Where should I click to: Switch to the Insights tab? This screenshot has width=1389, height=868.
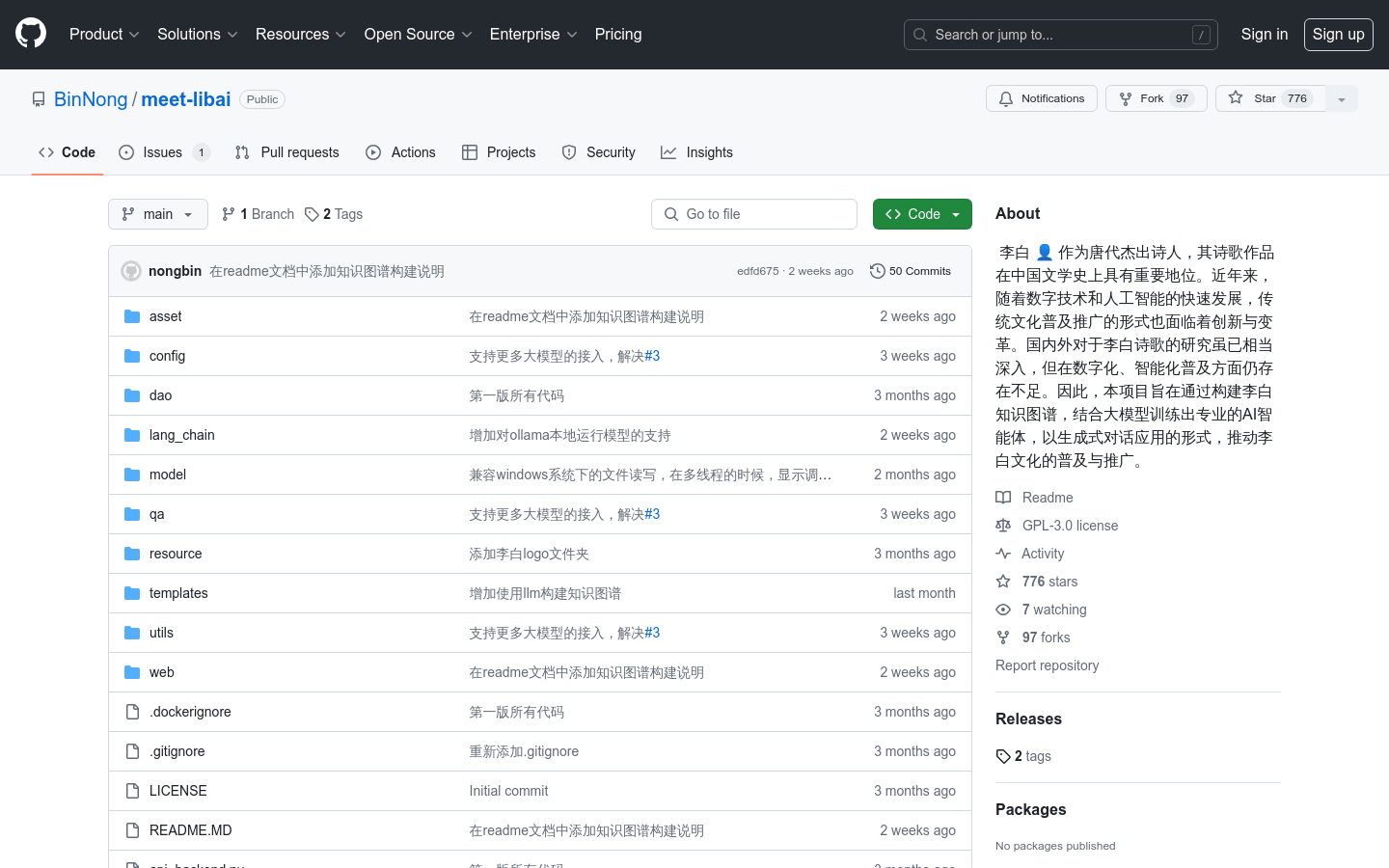point(696,152)
